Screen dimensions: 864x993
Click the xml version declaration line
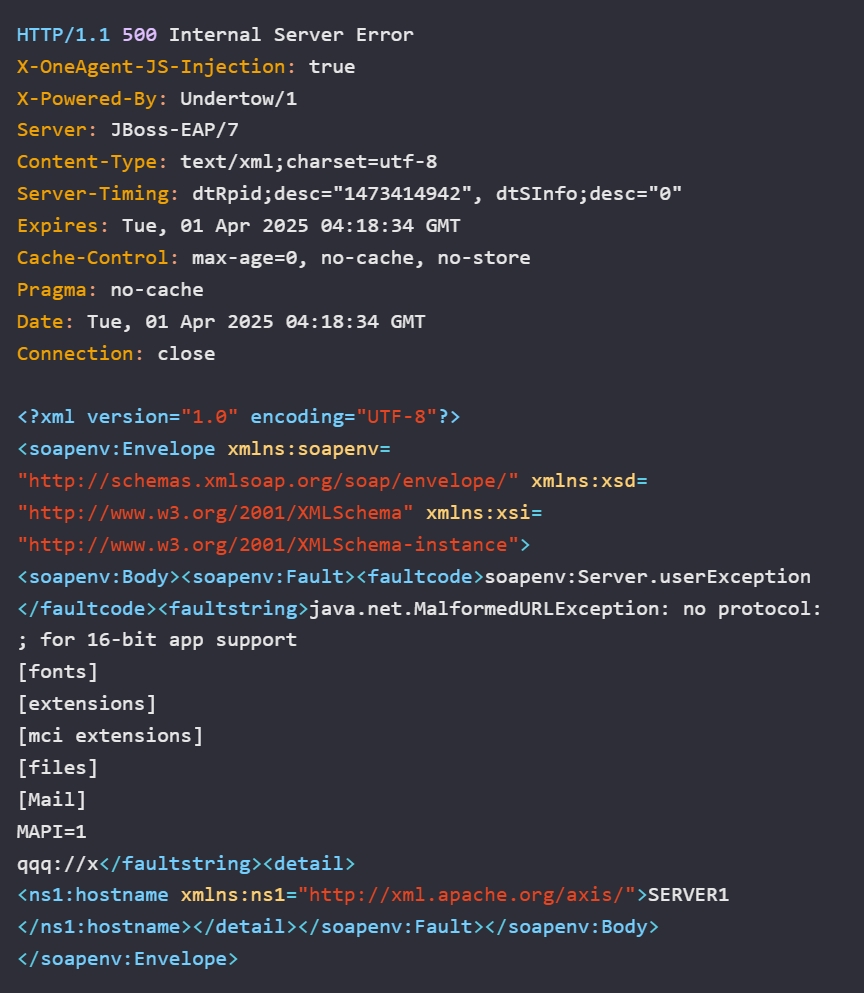click(x=238, y=417)
